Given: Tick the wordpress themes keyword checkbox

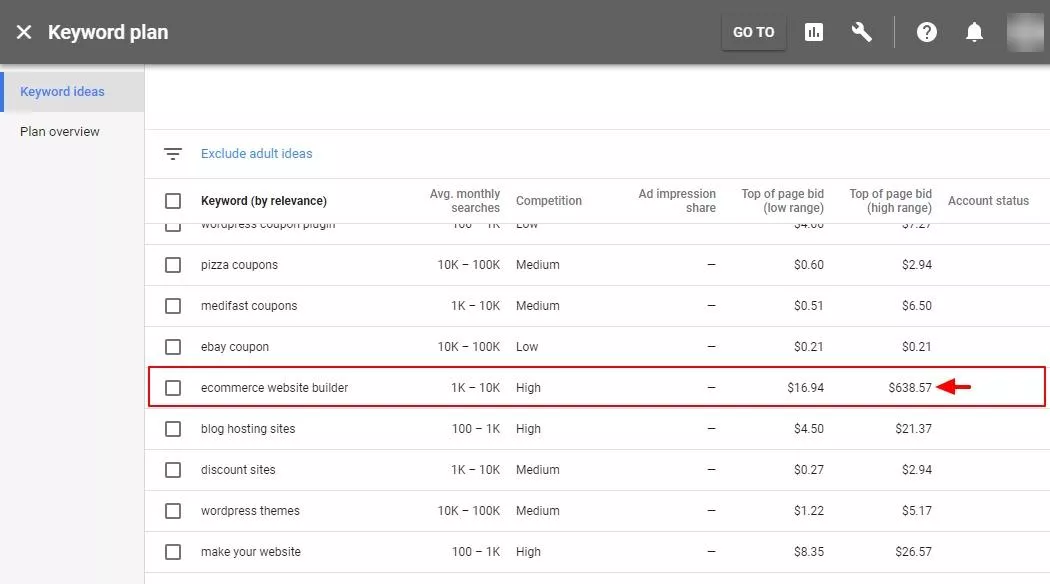Looking at the screenshot, I should tap(173, 511).
